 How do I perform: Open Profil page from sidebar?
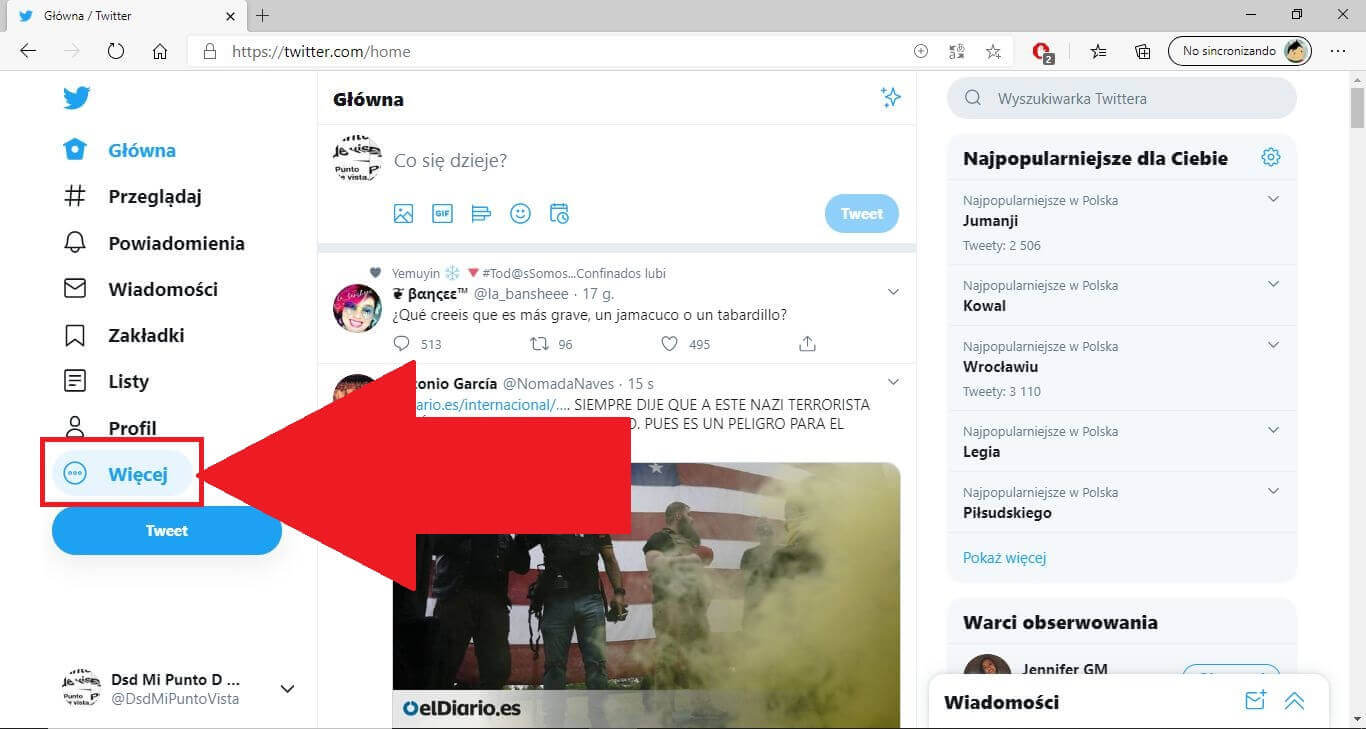110,427
